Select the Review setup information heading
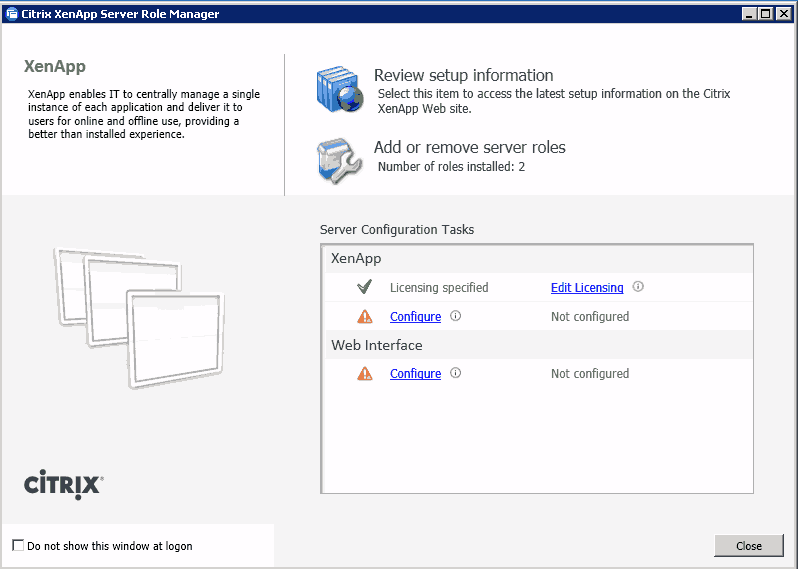This screenshot has width=798, height=569. (x=463, y=75)
